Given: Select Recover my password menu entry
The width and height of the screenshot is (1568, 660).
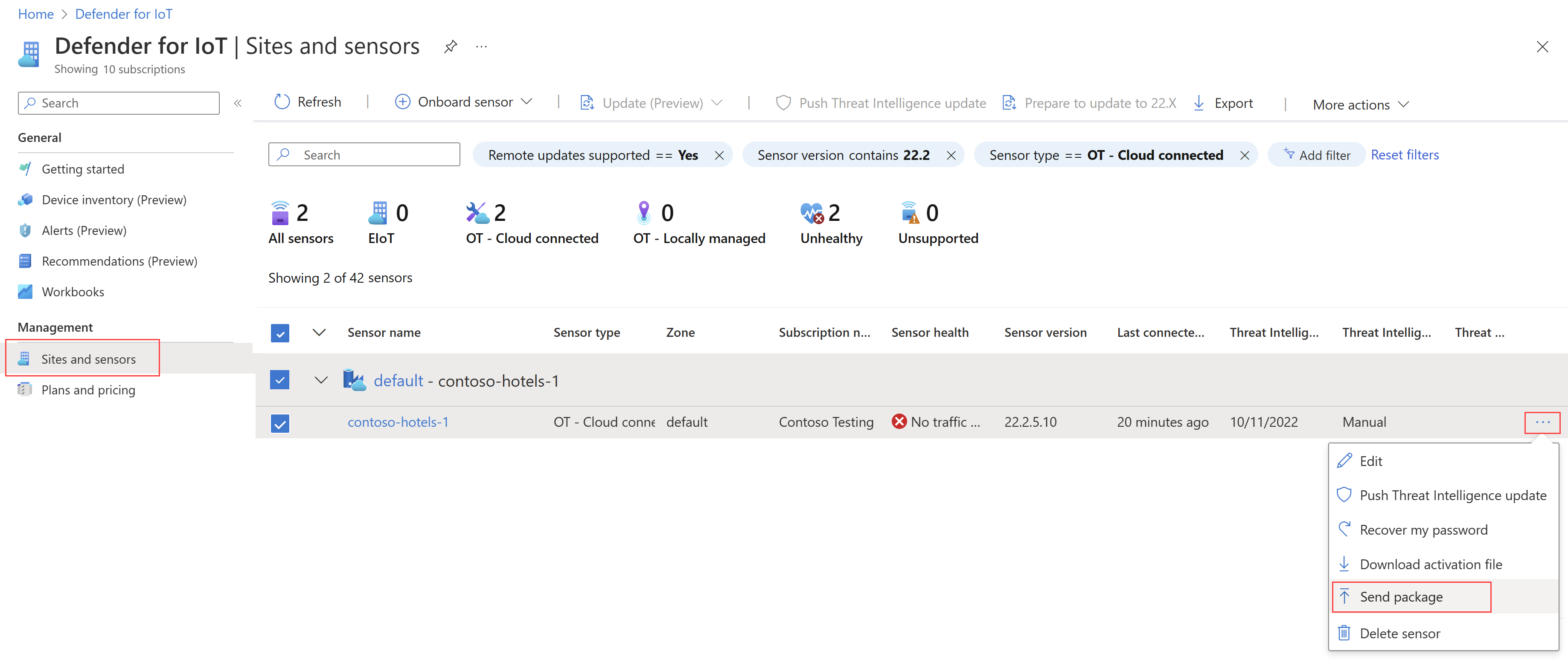Looking at the screenshot, I should tap(1443, 530).
